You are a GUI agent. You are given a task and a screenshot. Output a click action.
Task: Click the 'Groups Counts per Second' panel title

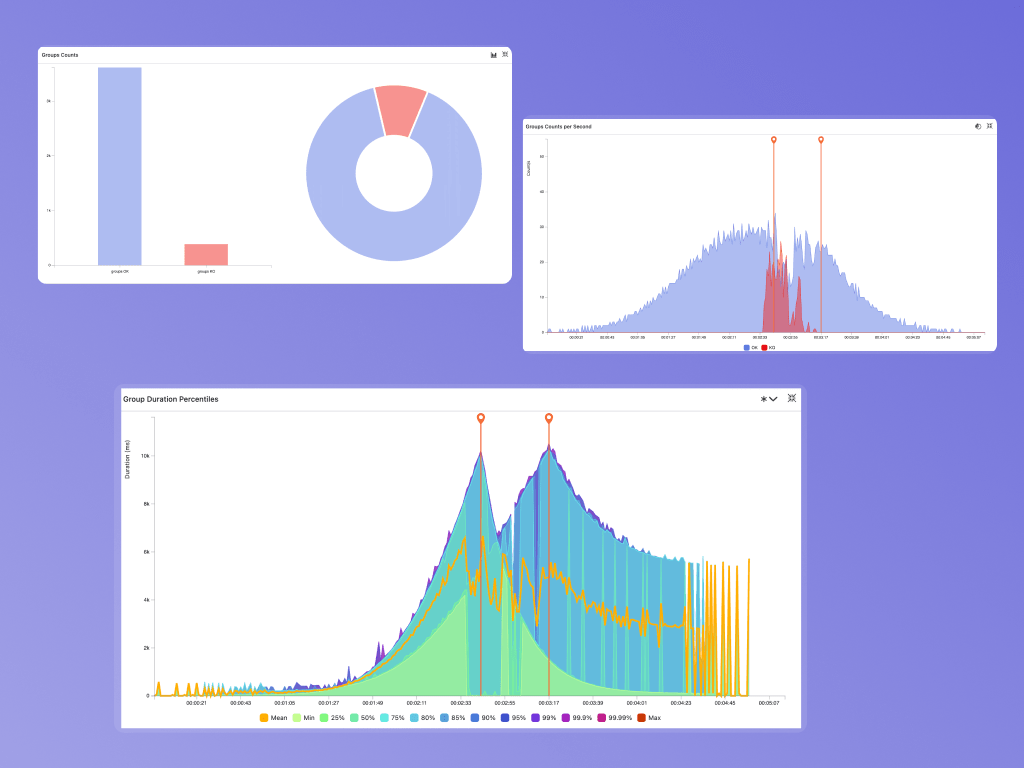558,127
